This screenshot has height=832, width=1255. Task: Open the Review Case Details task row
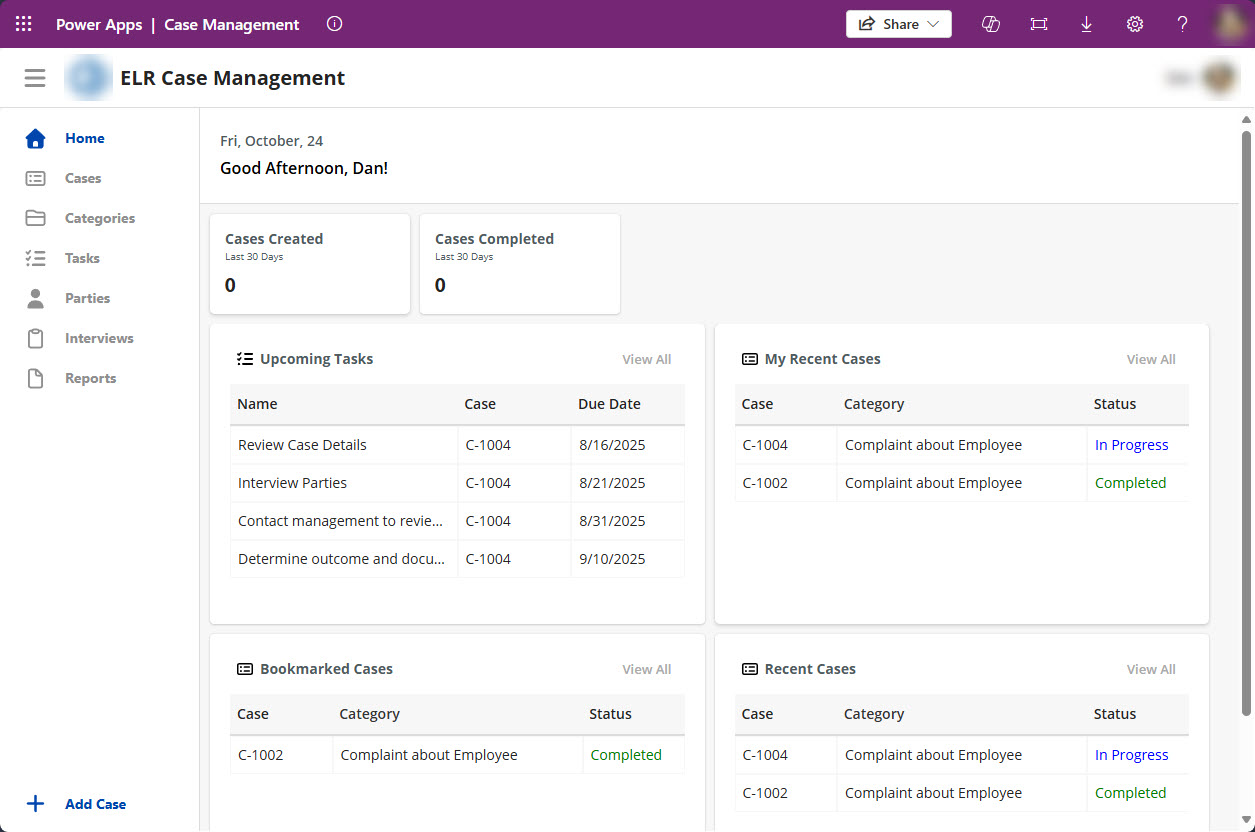coord(302,445)
